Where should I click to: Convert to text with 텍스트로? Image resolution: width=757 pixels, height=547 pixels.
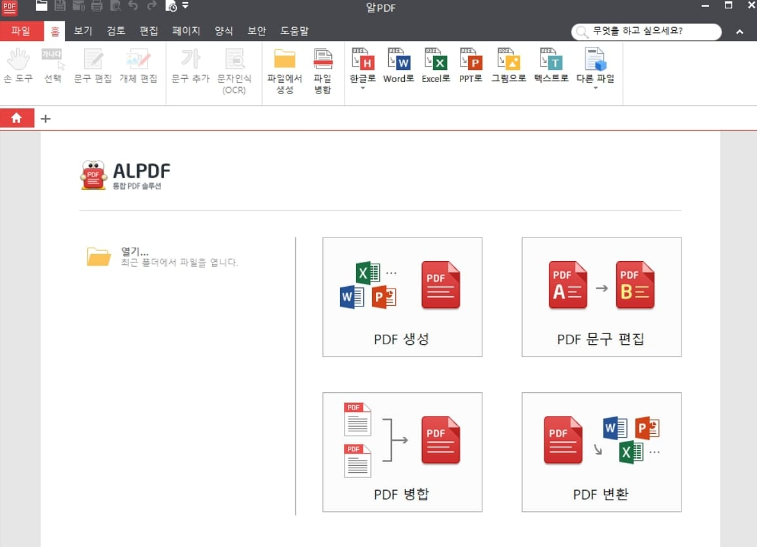point(551,66)
